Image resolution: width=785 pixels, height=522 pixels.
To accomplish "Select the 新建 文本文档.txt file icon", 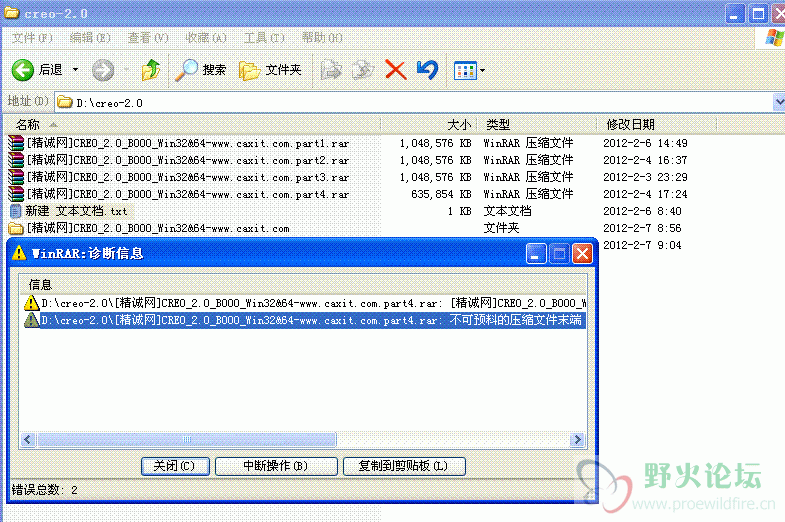I will (16, 211).
